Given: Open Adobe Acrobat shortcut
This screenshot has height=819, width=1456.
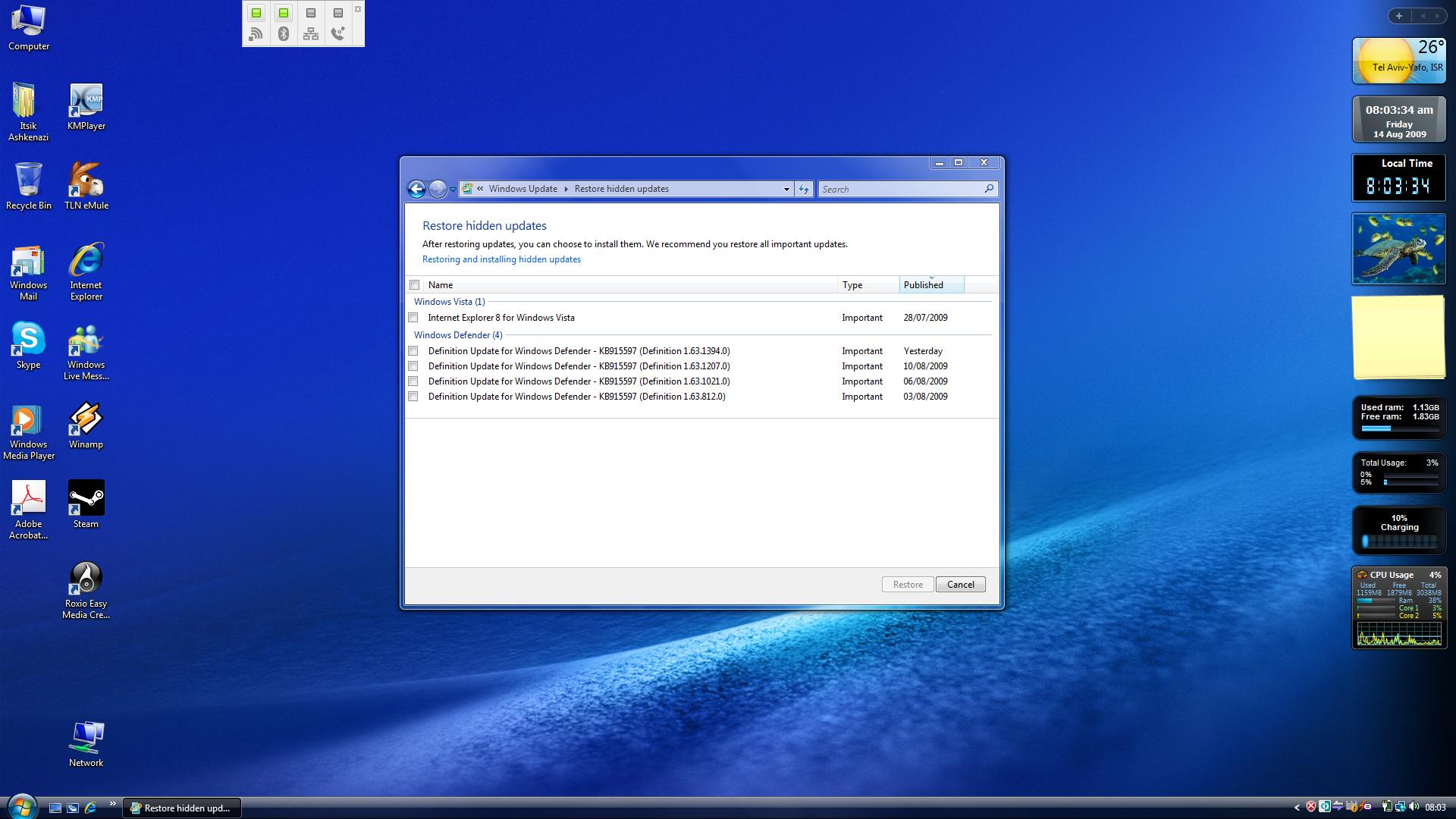Looking at the screenshot, I should [29, 510].
